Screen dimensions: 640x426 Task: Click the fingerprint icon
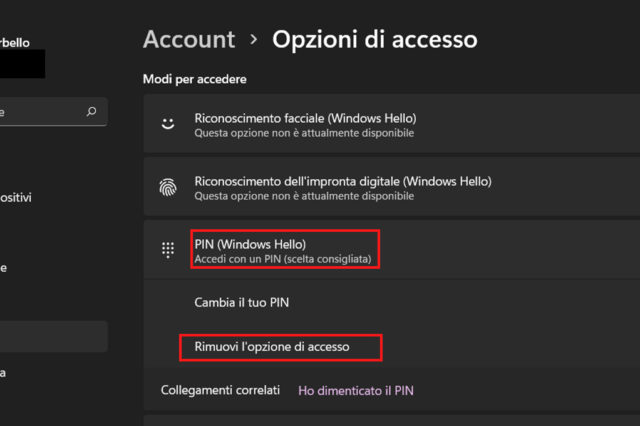[168, 187]
